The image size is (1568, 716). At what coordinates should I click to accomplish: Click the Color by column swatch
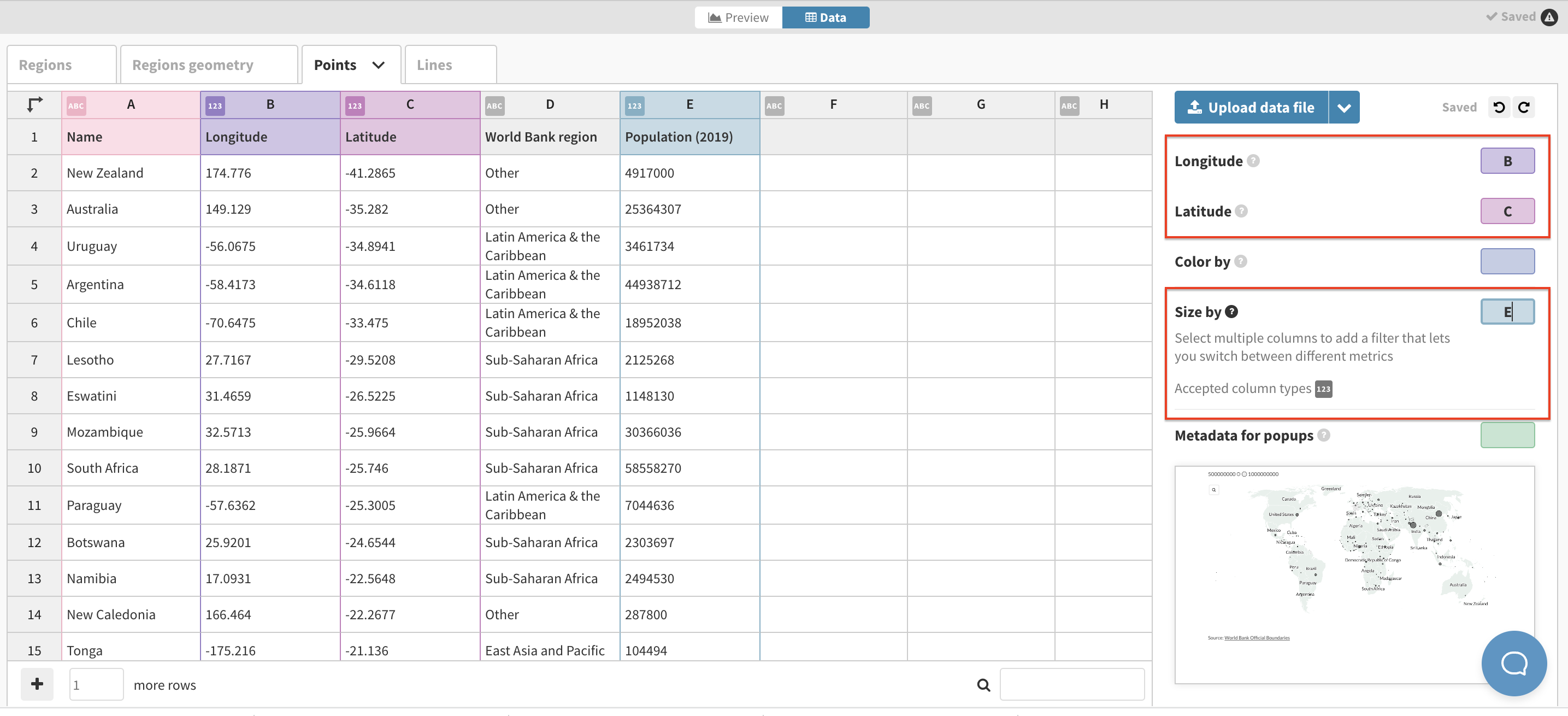coord(1507,261)
